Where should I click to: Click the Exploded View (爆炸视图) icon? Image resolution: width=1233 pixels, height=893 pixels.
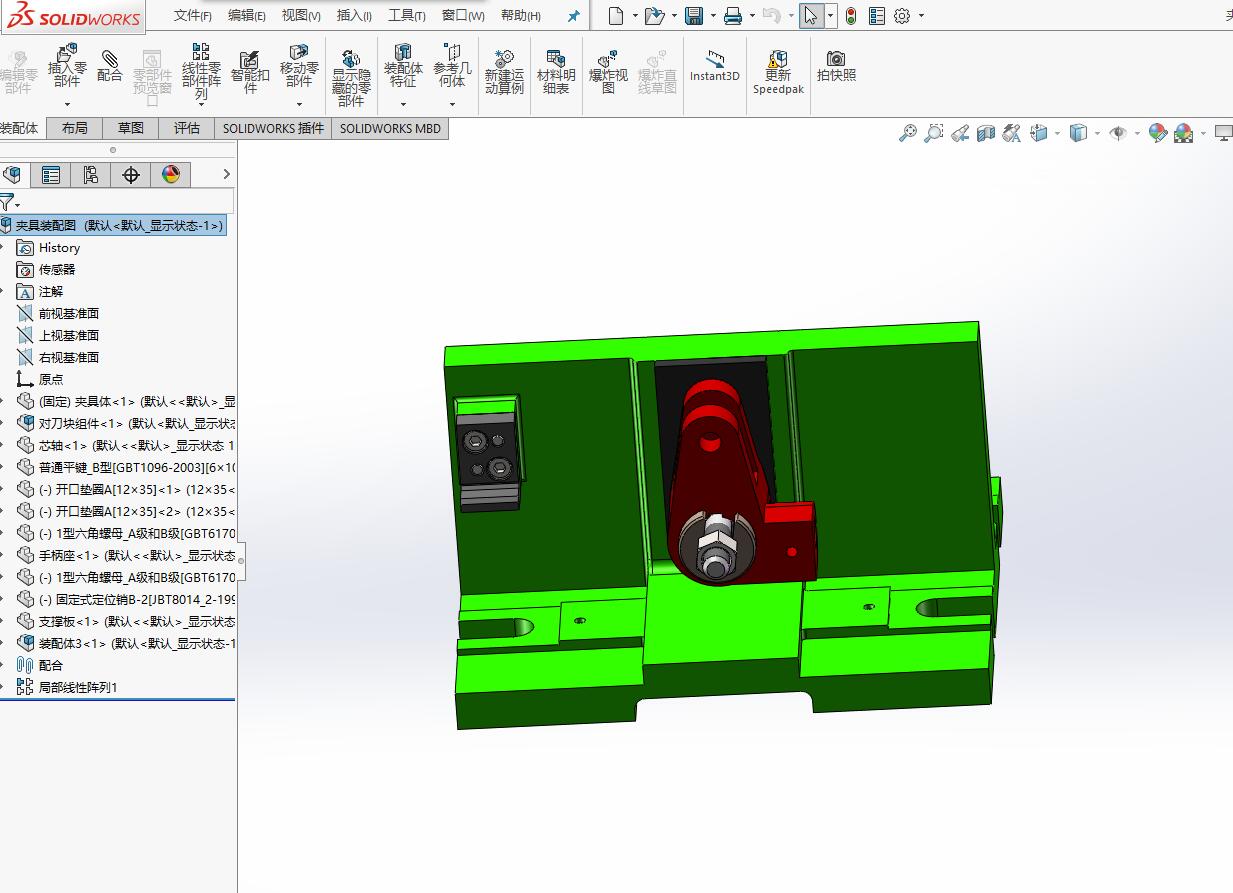608,72
